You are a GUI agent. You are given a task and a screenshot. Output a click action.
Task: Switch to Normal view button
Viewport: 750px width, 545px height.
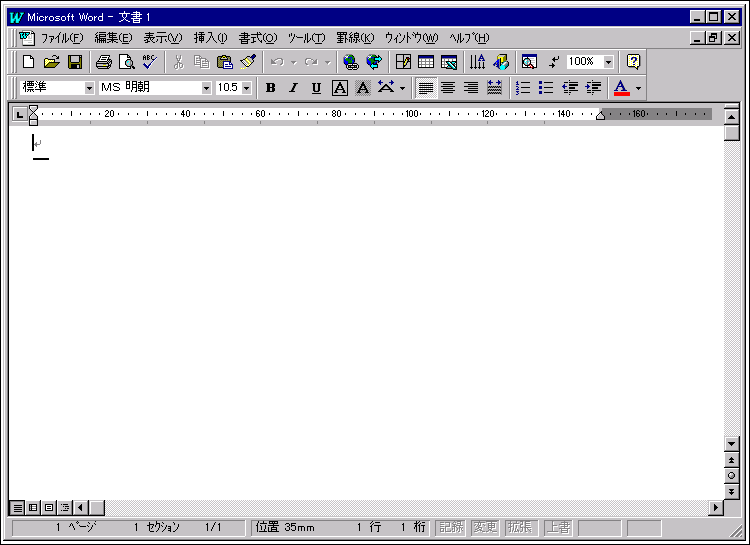tap(18, 508)
